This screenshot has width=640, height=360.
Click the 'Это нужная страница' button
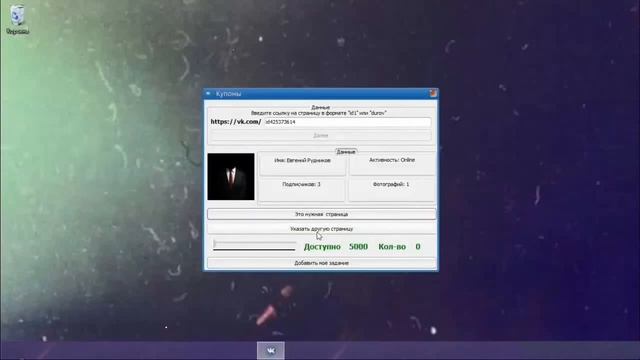pyautogui.click(x=321, y=214)
